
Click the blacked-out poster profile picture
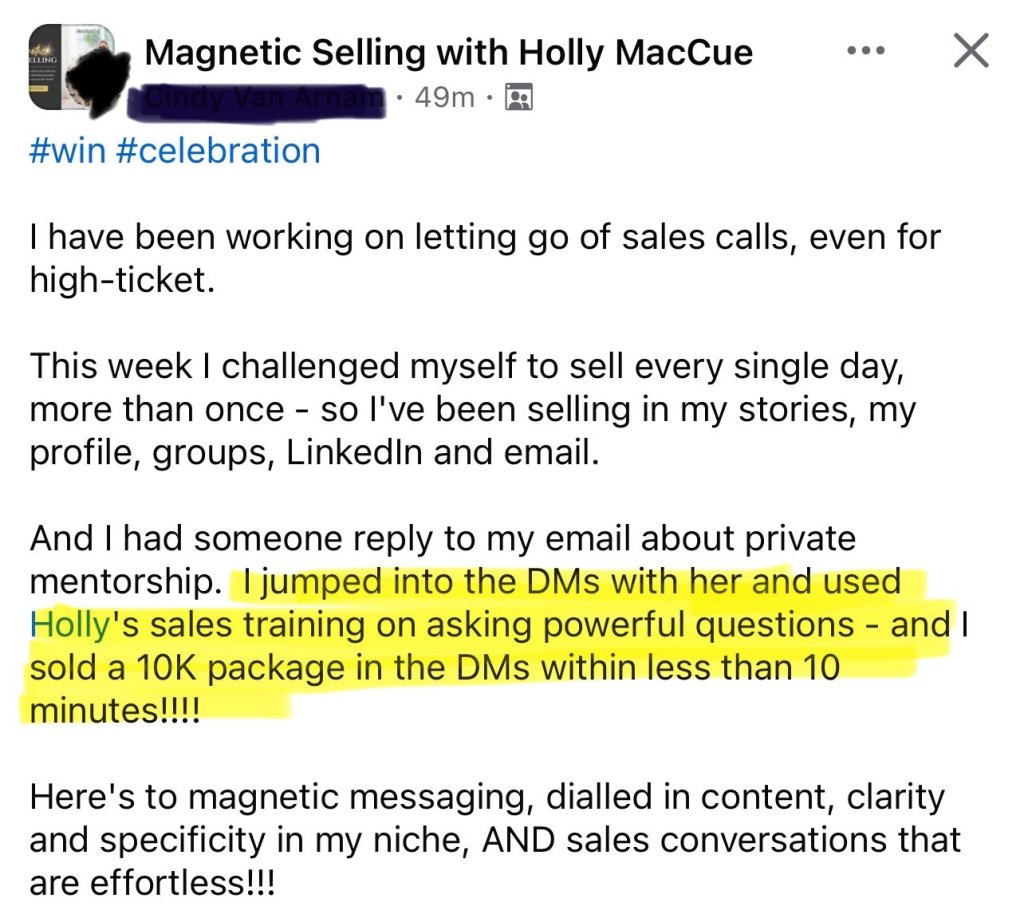pyautogui.click(x=104, y=76)
